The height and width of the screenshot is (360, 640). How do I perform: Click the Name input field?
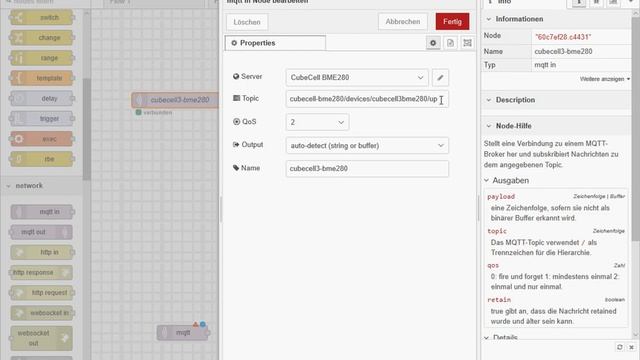[x=367, y=169]
